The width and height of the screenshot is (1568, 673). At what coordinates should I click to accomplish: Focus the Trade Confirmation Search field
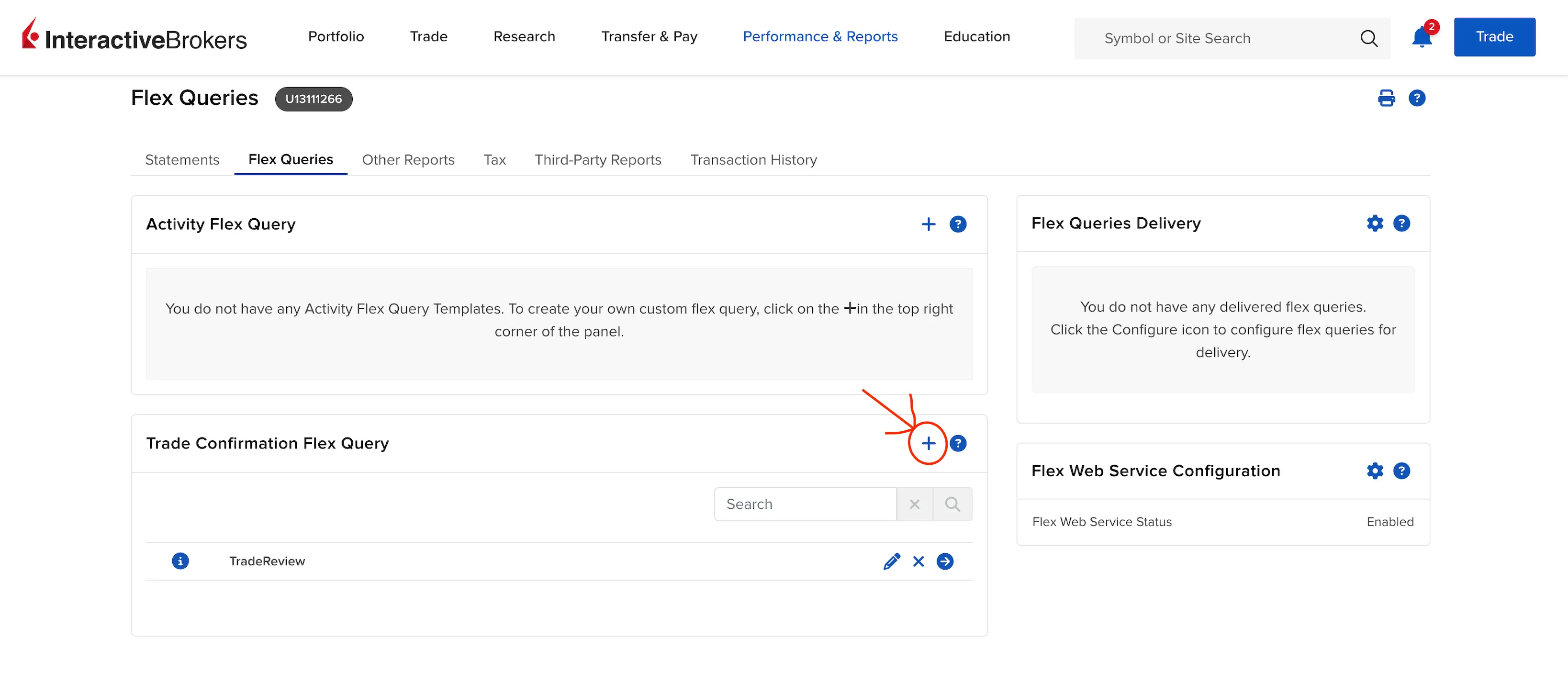806,504
